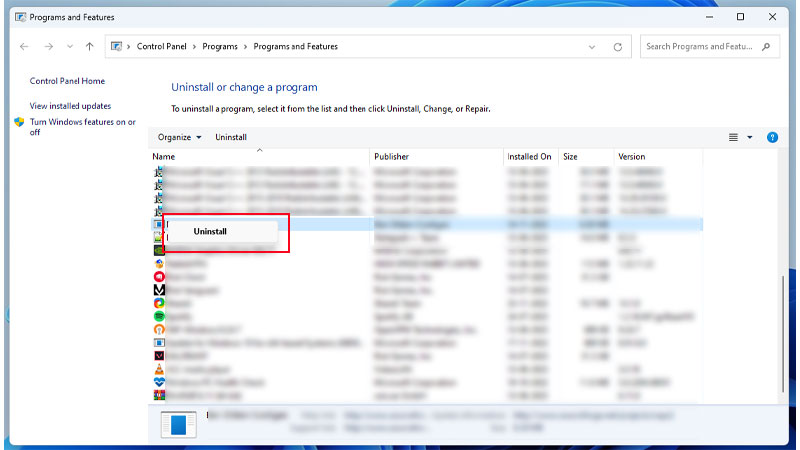
Task: Click Programs and Features breadcrumb segment
Action: click(295, 46)
